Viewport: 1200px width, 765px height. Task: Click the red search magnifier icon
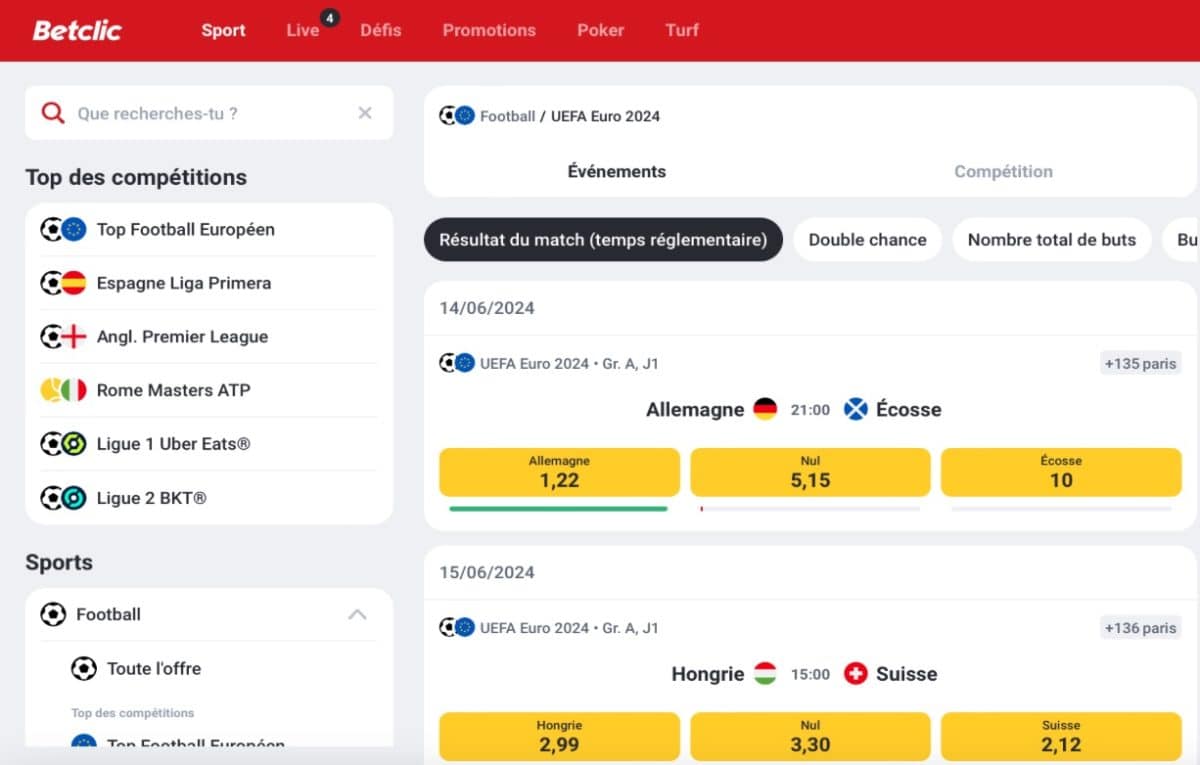[x=53, y=113]
